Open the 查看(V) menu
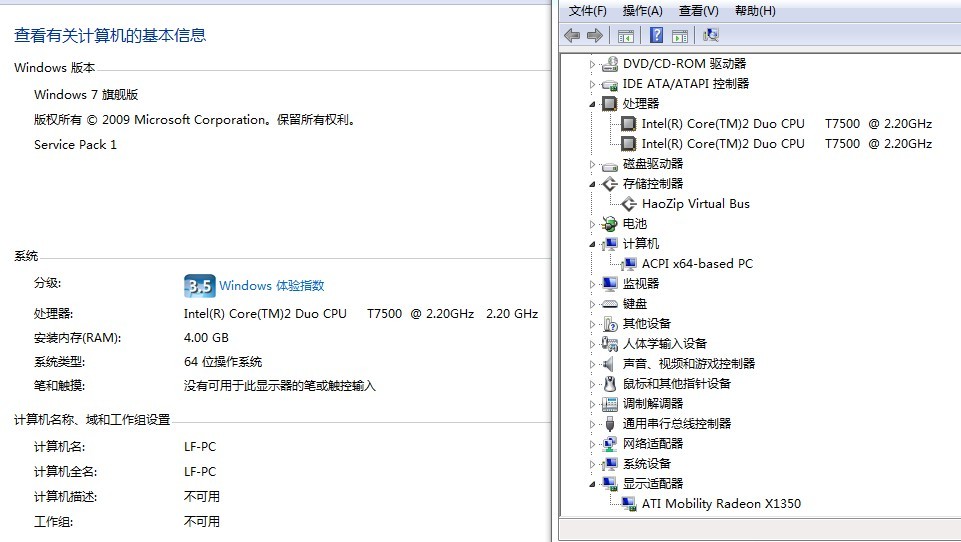 point(699,11)
